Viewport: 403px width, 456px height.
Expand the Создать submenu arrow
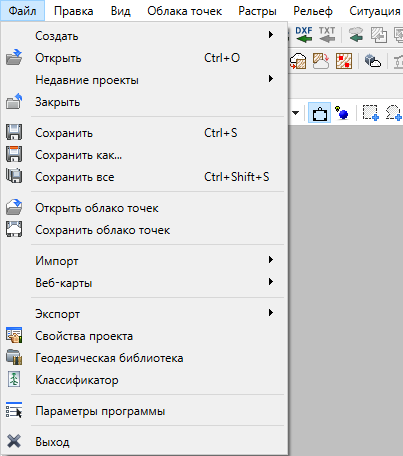click(x=271, y=35)
